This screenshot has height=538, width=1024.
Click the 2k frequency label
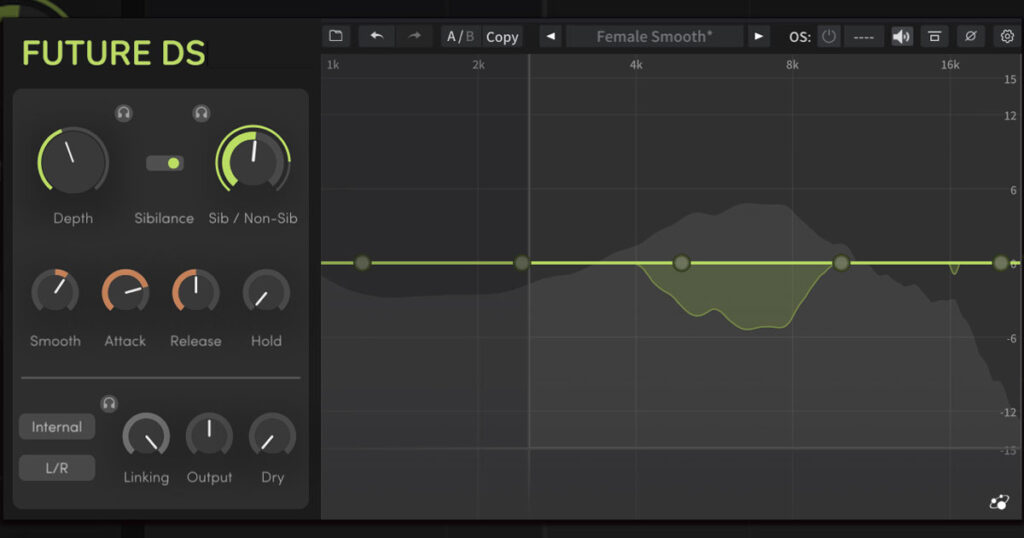[479, 65]
